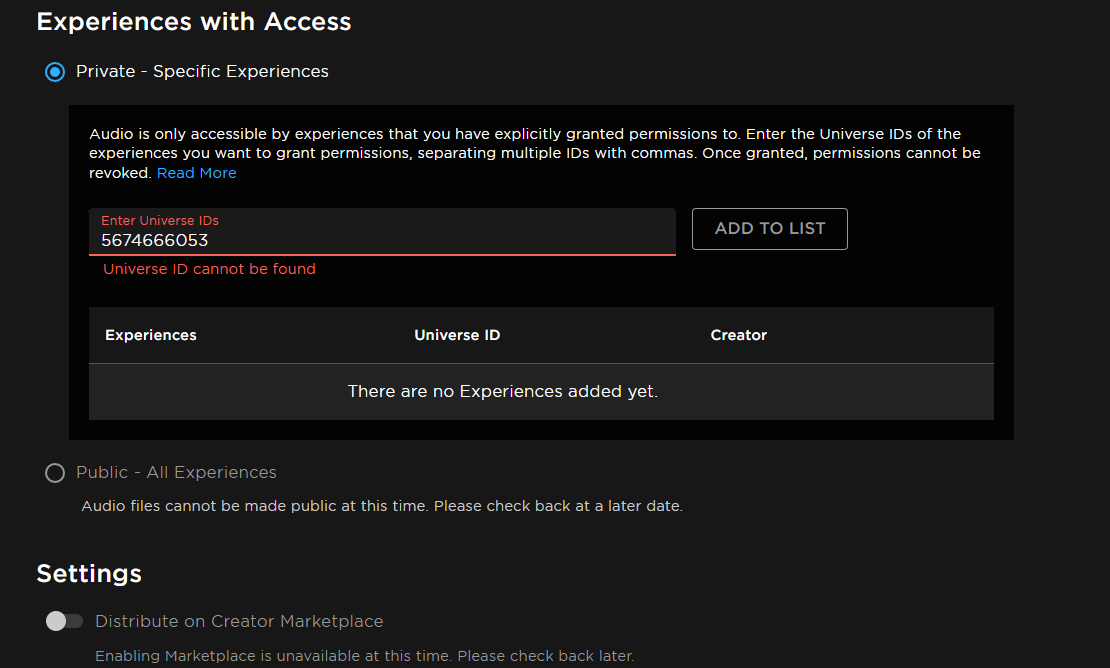Click the "Universe ID cannot be found" error message
The width and height of the screenshot is (1110, 668).
(x=209, y=269)
